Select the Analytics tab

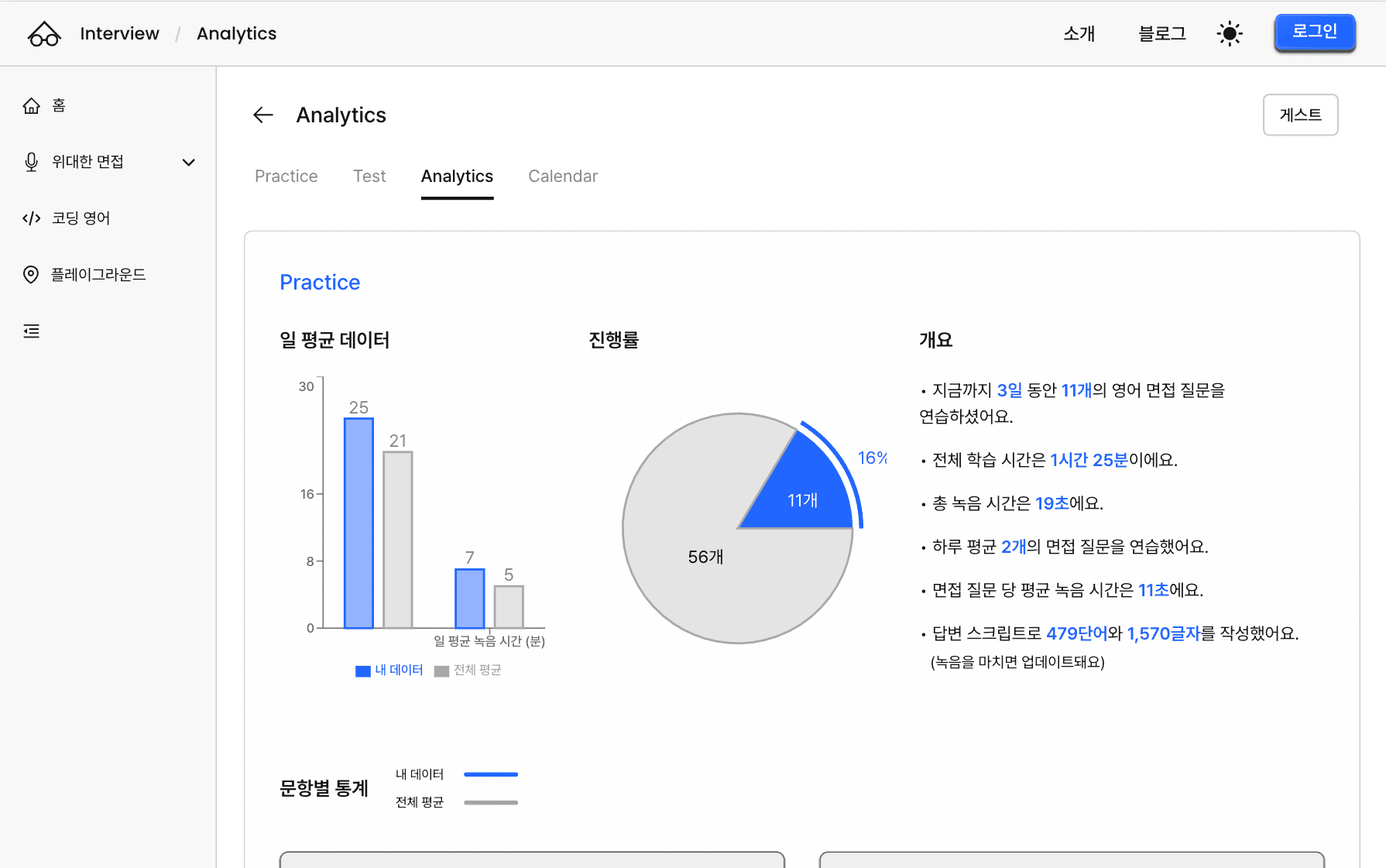click(457, 177)
